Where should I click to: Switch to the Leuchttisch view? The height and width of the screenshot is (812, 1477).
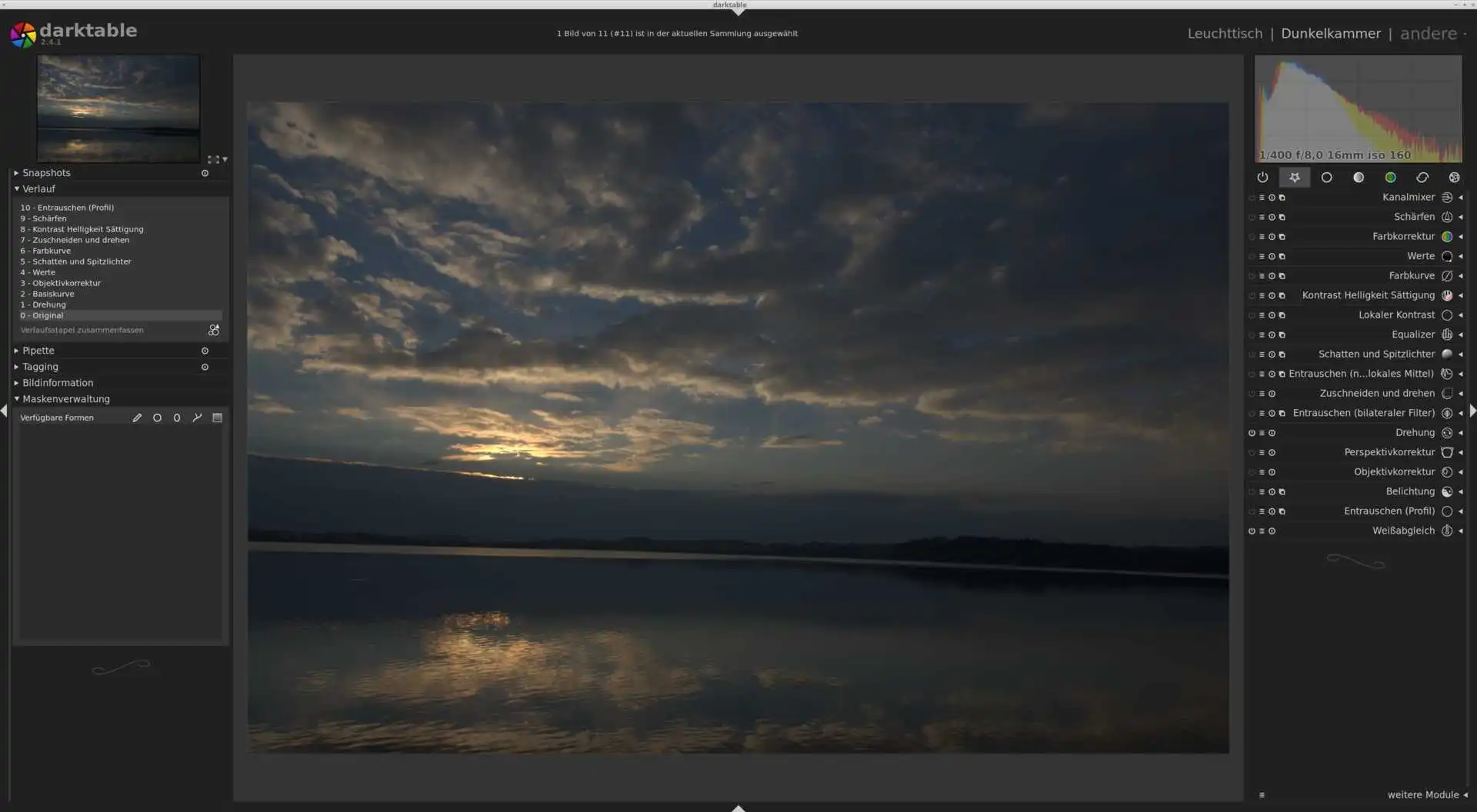point(1225,34)
